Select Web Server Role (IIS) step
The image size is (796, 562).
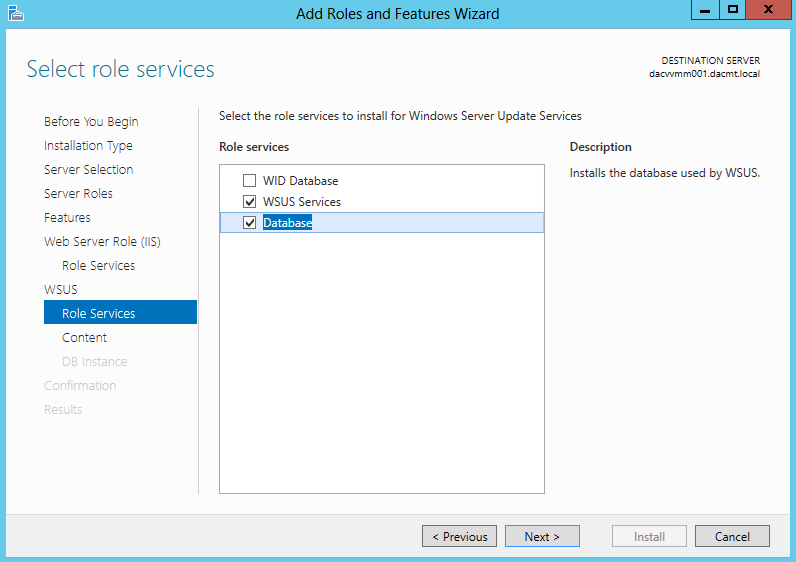(x=102, y=242)
